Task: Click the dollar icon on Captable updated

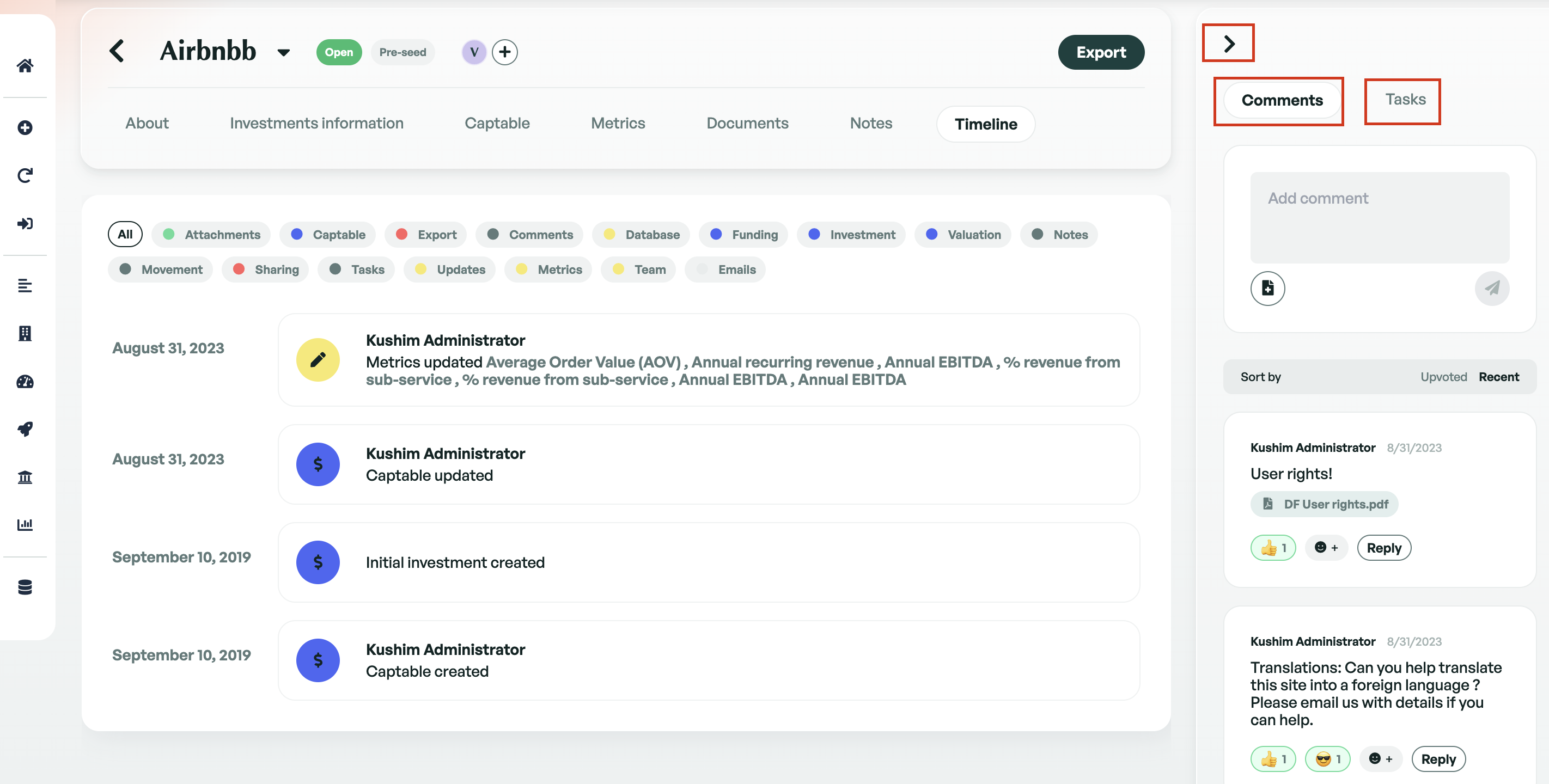Action: click(318, 465)
